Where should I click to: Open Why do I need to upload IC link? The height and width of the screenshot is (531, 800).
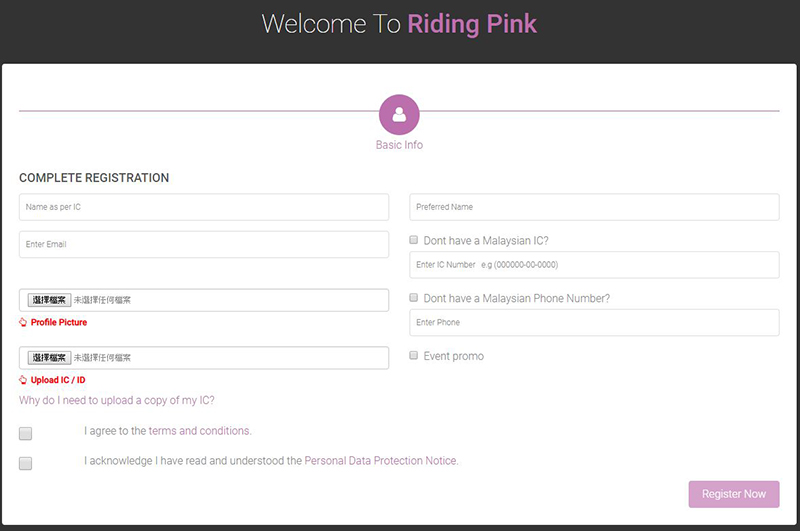(117, 400)
